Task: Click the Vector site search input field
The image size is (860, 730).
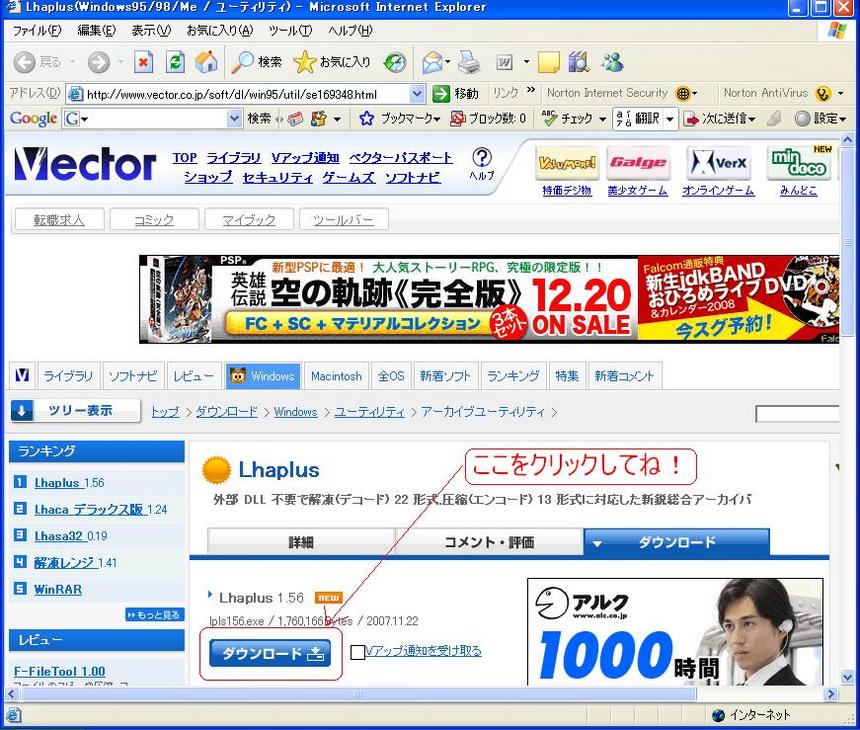Action: click(x=797, y=414)
